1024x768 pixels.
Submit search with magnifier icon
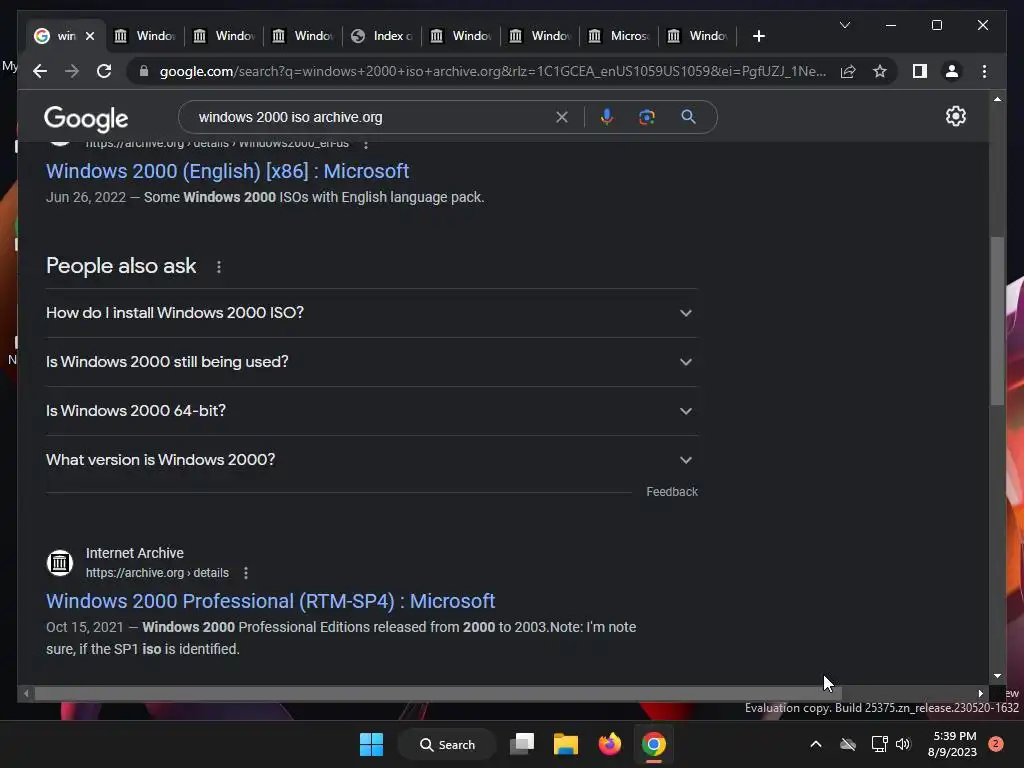(x=688, y=117)
